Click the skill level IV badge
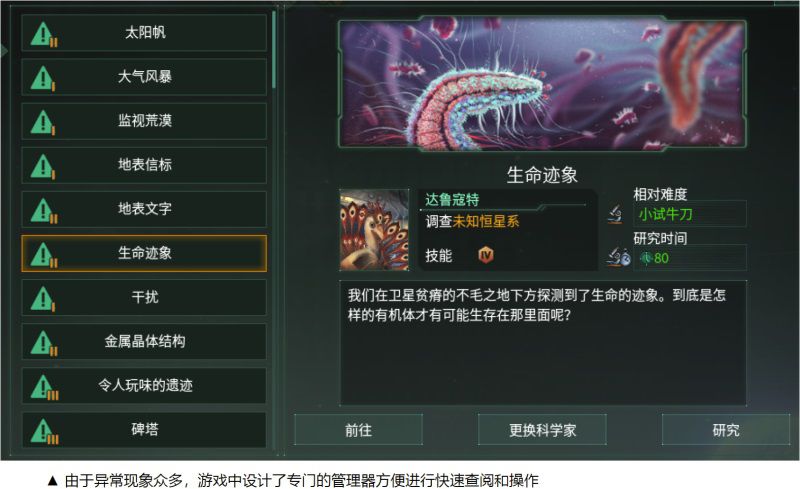 coord(486,254)
